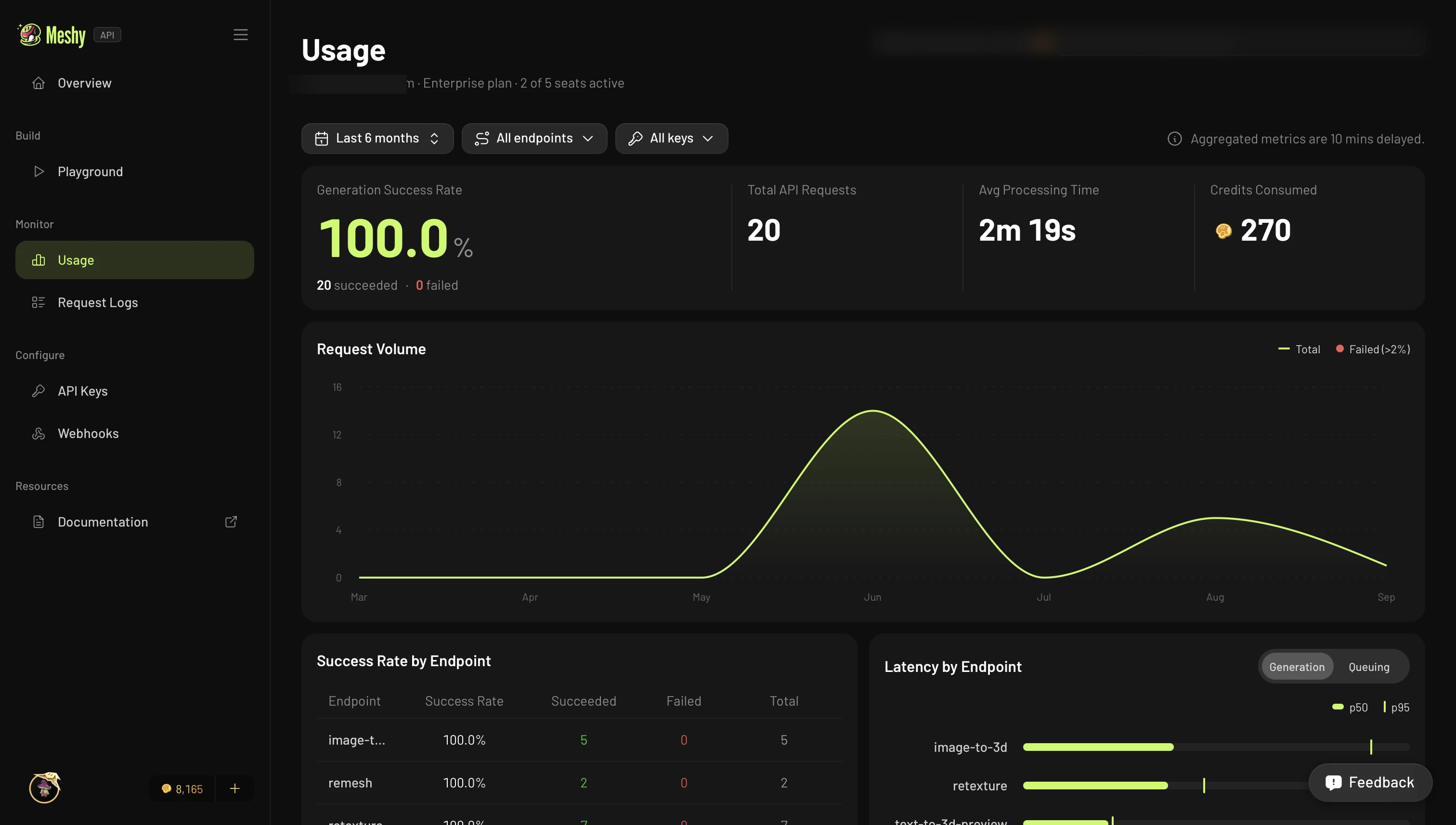Viewport: 1456px width, 825px height.
Task: Expand the All keys filter dropdown
Action: coord(671,138)
